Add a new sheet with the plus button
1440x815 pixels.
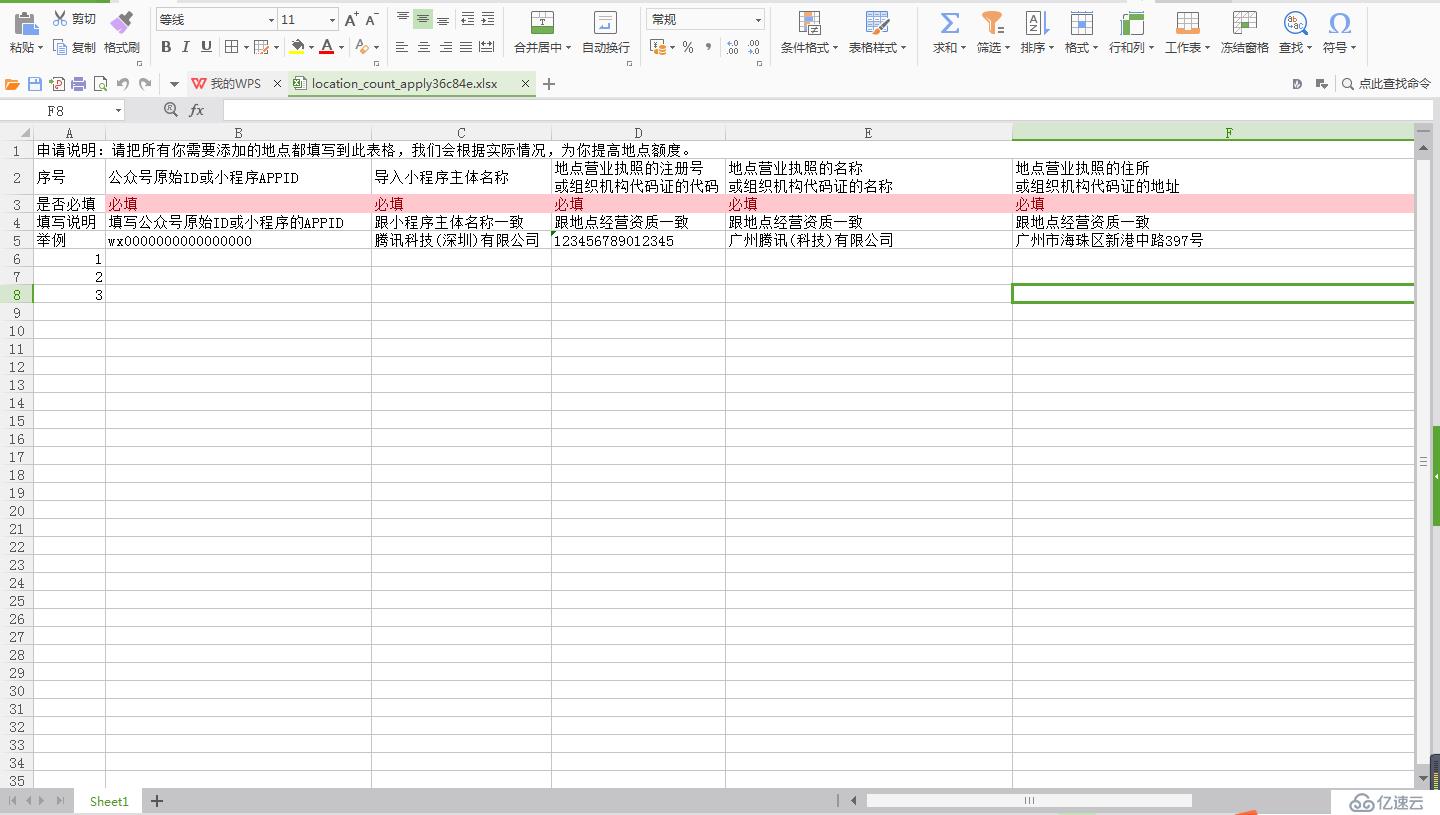[x=156, y=801]
